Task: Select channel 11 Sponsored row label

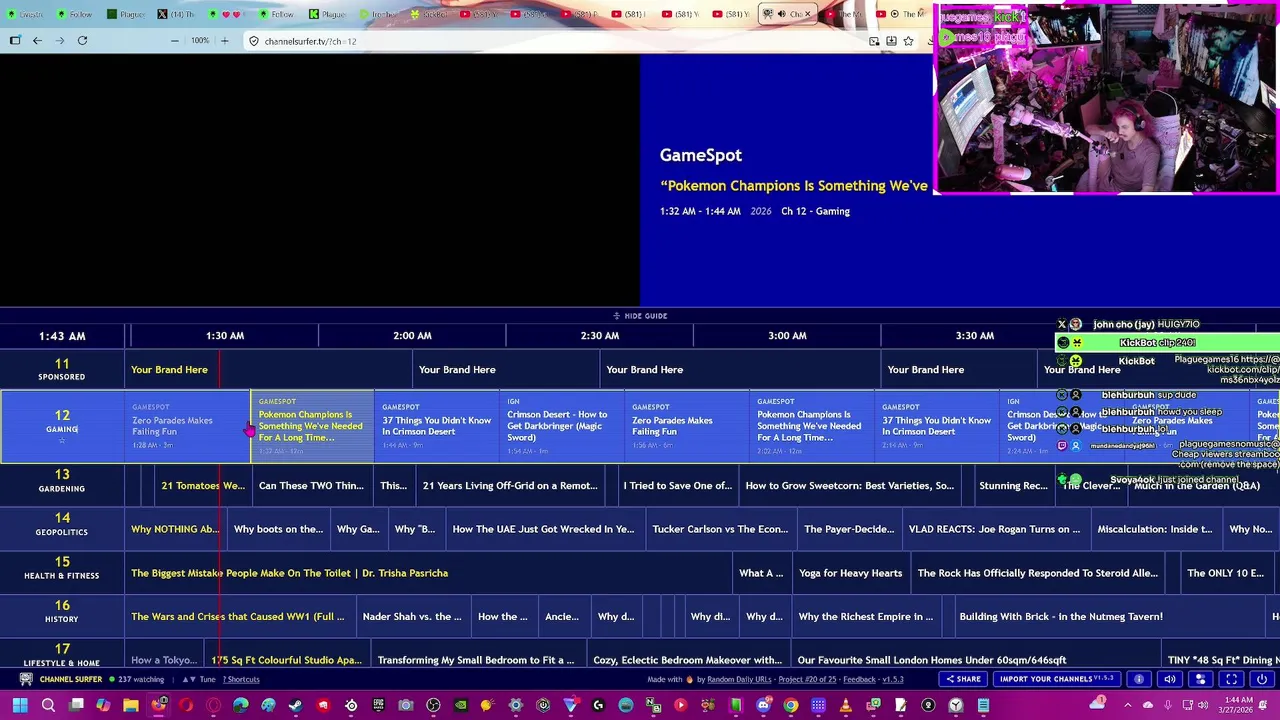Action: click(62, 369)
